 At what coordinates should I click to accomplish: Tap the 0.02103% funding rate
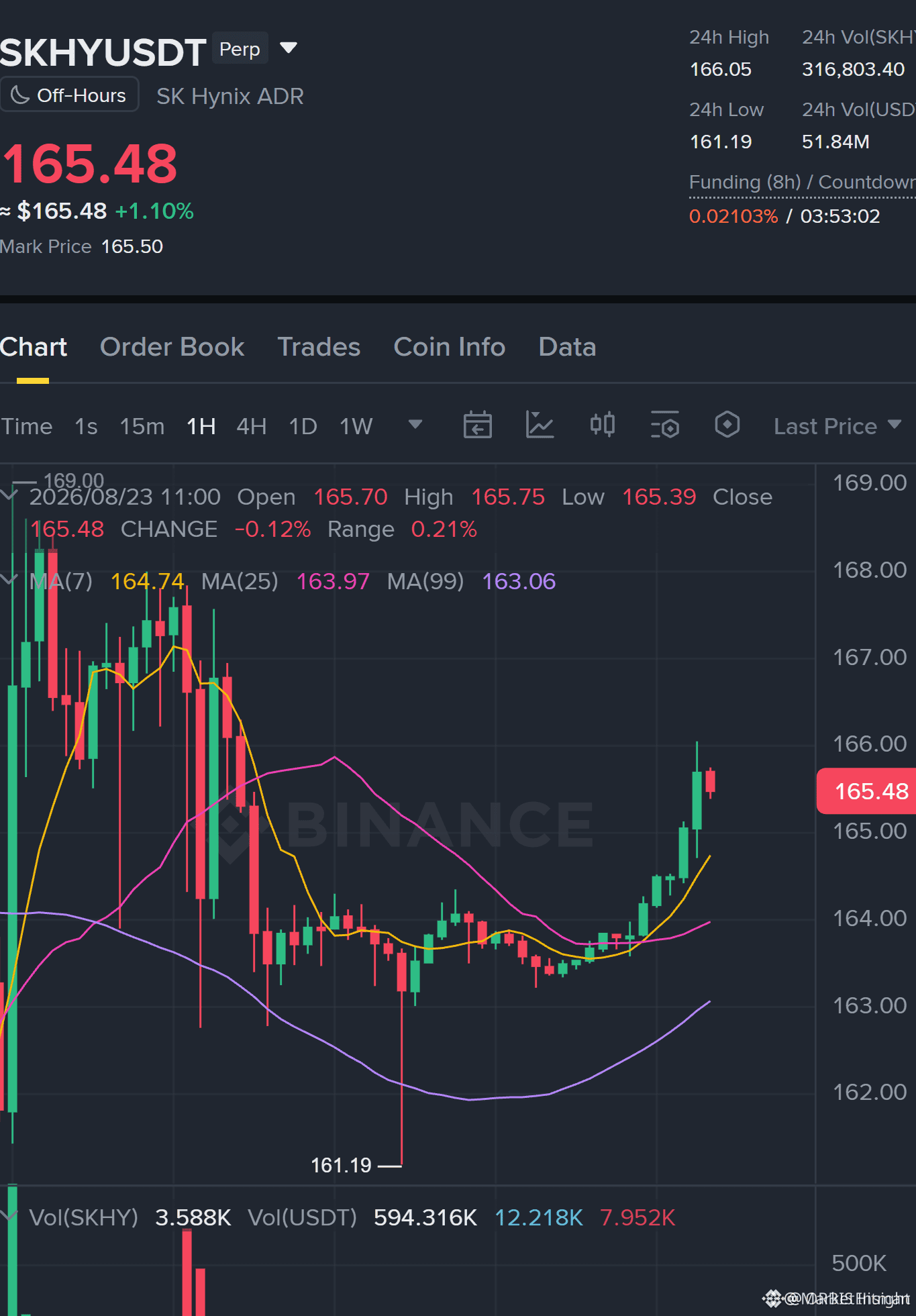733,216
